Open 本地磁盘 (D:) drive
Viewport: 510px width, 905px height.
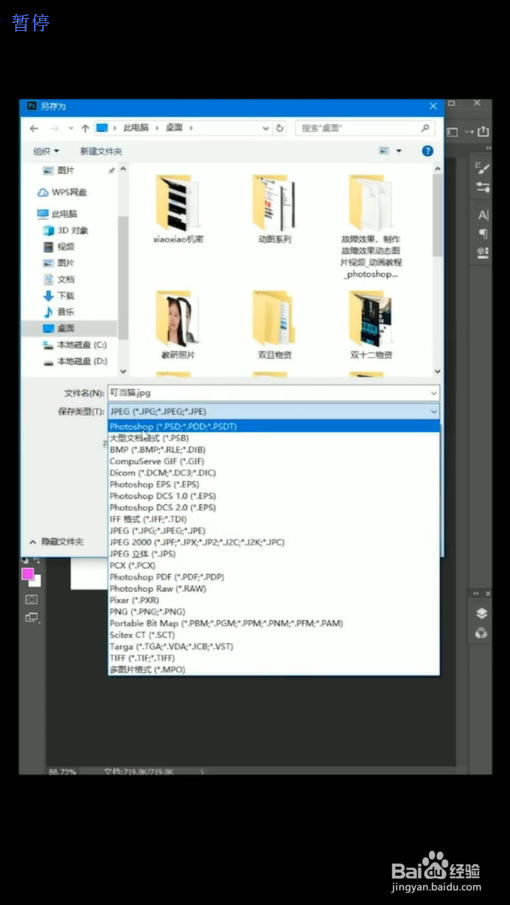(x=75, y=361)
